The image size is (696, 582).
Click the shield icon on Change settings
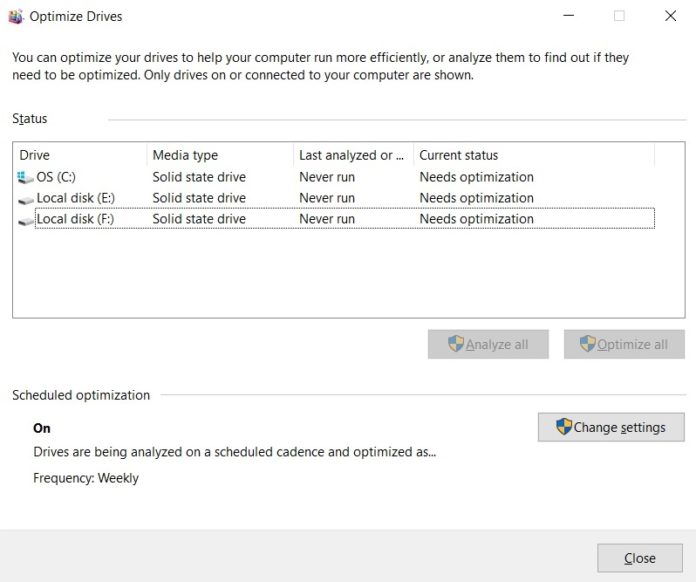(564, 427)
